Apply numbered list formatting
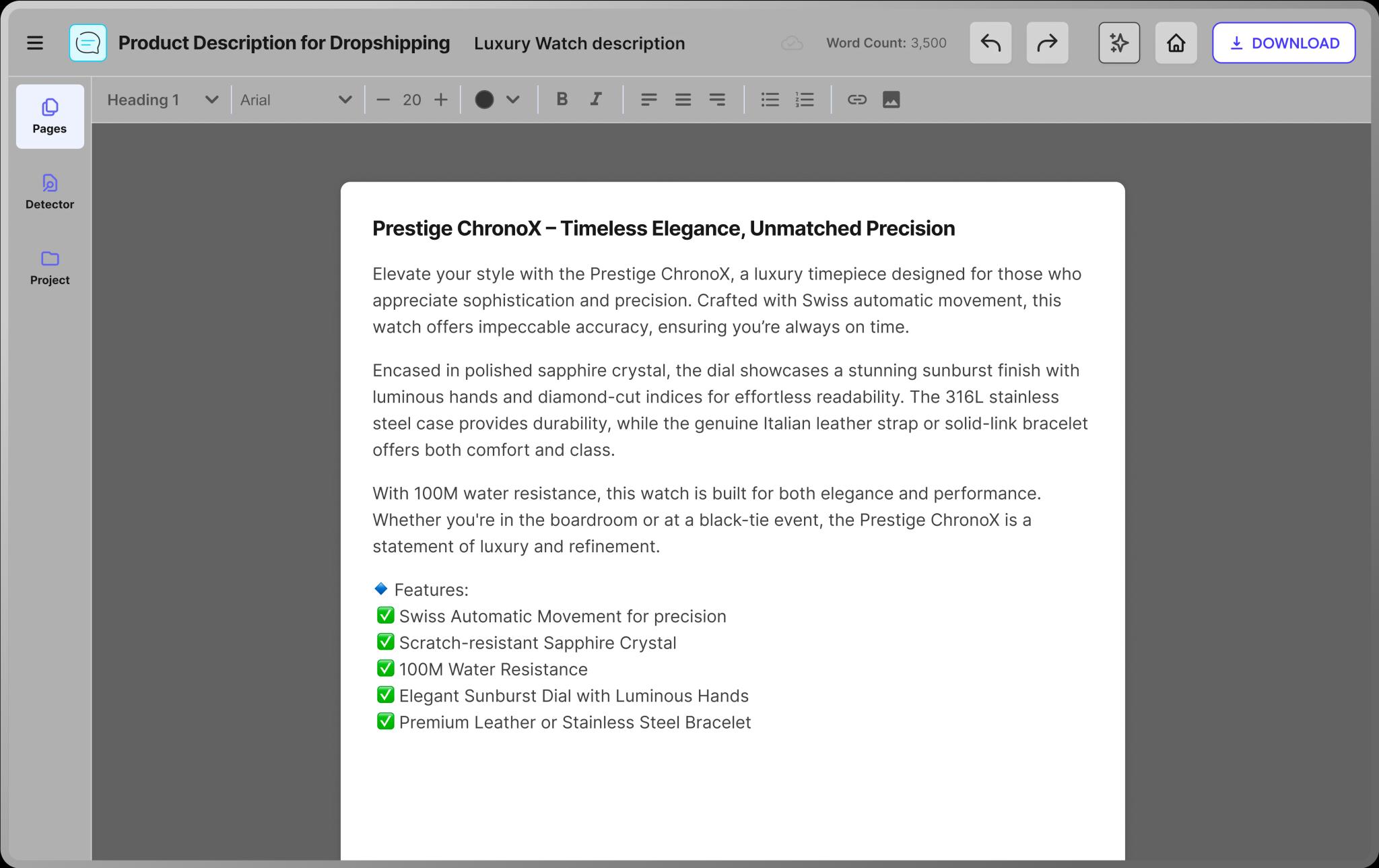The height and width of the screenshot is (868, 1379). point(805,100)
